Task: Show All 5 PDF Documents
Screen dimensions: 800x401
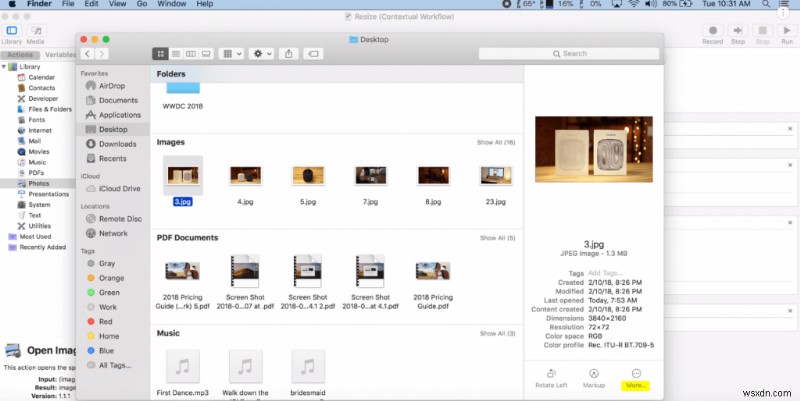Action: click(x=497, y=238)
